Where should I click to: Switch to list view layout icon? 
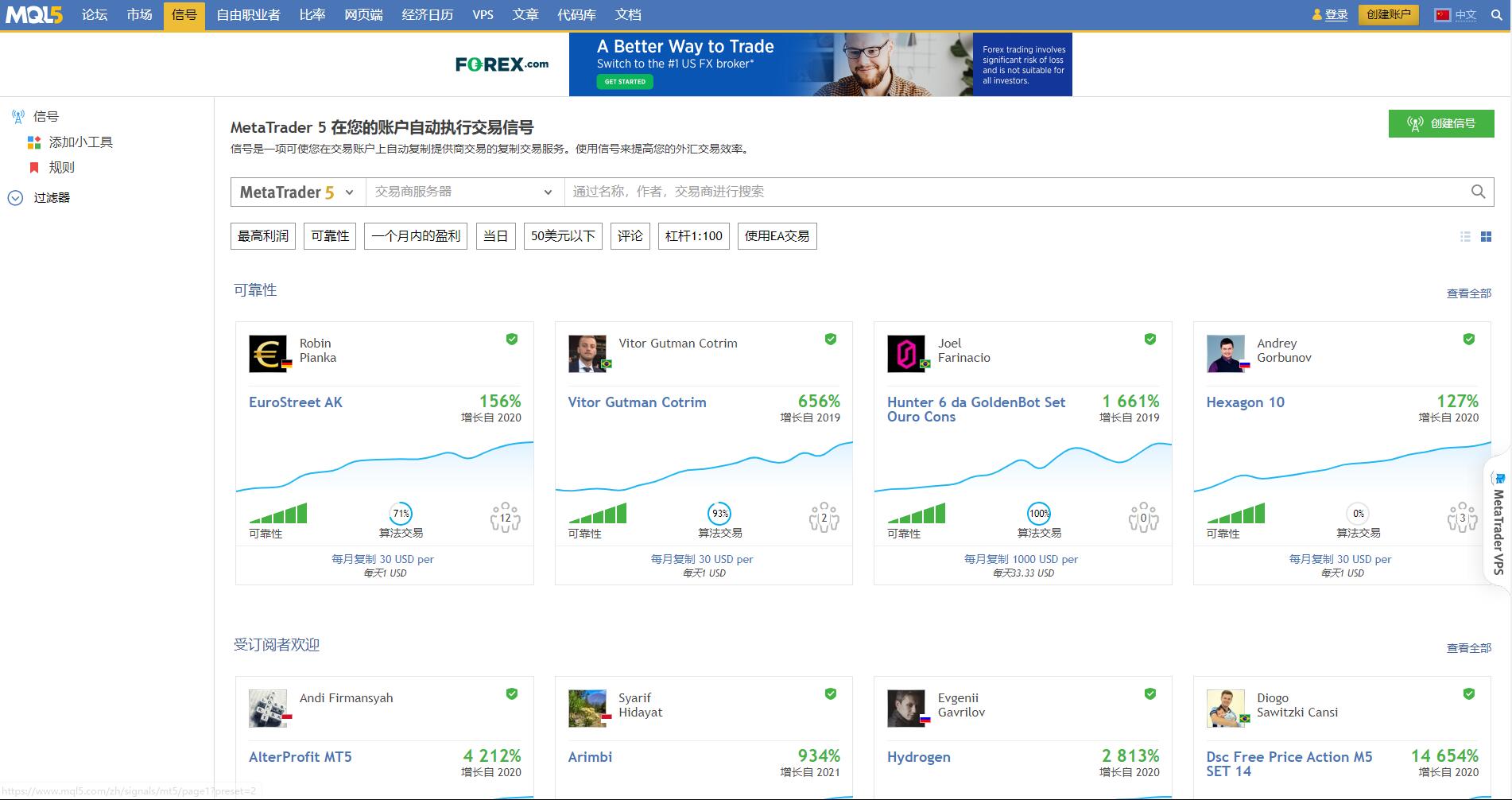[x=1465, y=237]
